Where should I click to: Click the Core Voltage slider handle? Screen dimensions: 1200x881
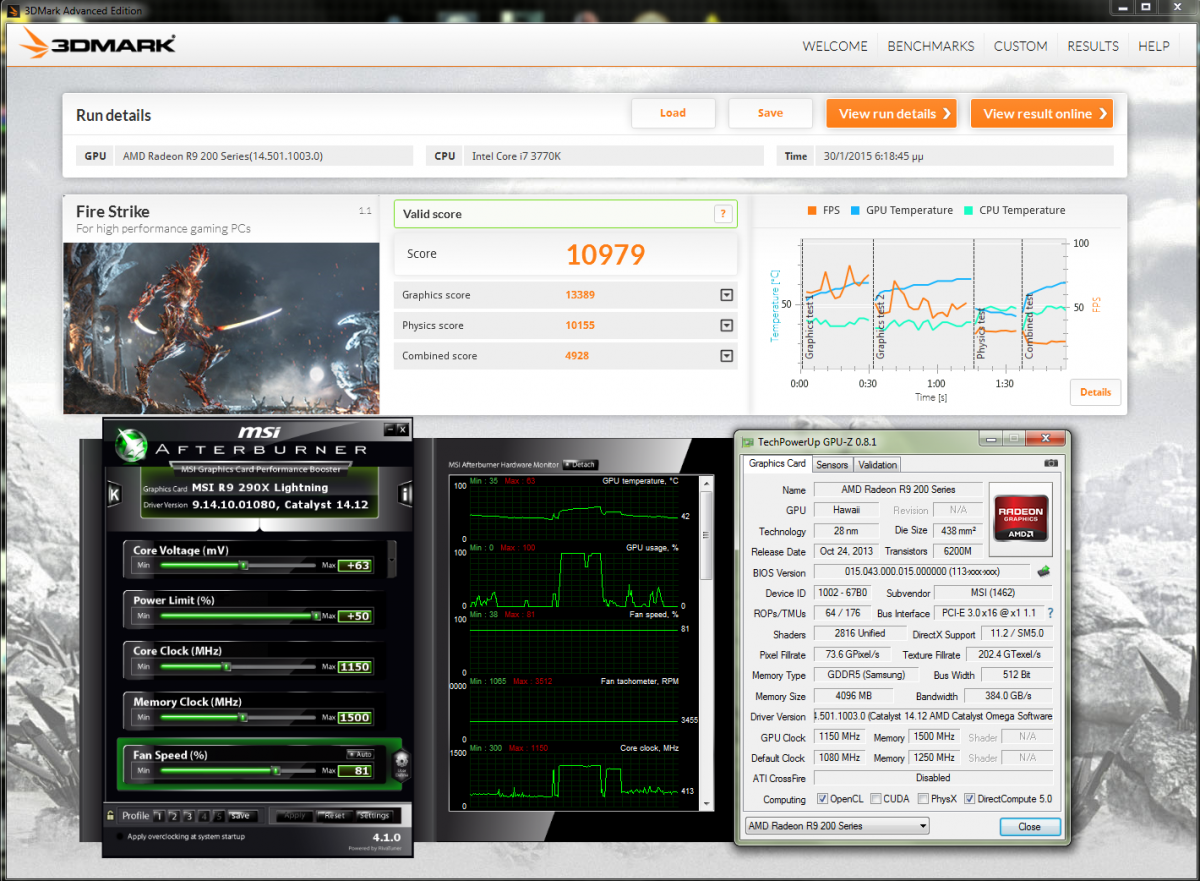point(243,565)
